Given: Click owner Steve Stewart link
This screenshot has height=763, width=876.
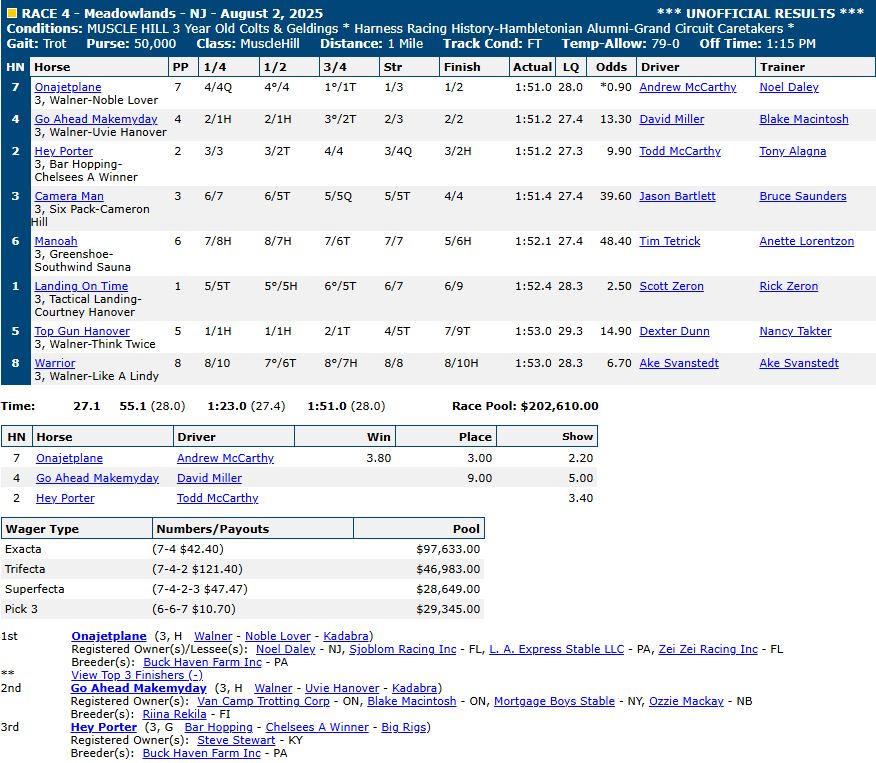Looking at the screenshot, I should (236, 740).
